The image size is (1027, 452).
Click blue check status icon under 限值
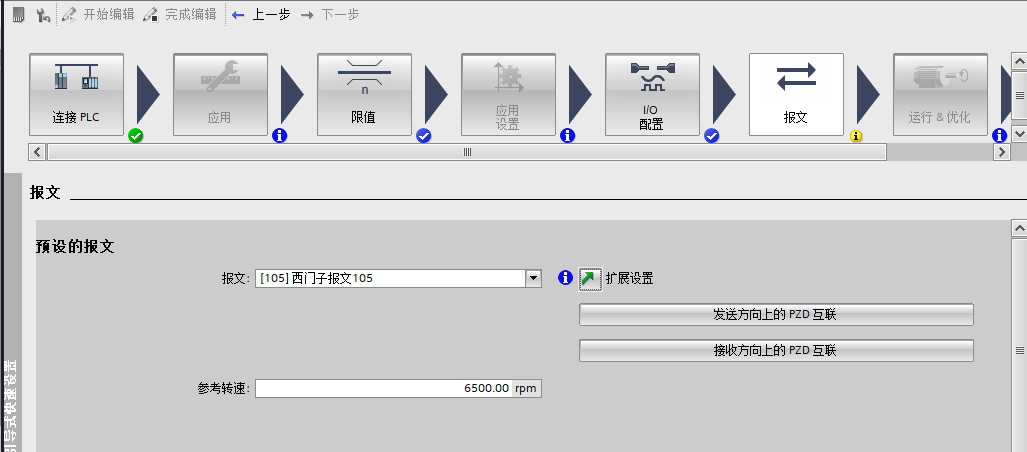click(x=424, y=136)
